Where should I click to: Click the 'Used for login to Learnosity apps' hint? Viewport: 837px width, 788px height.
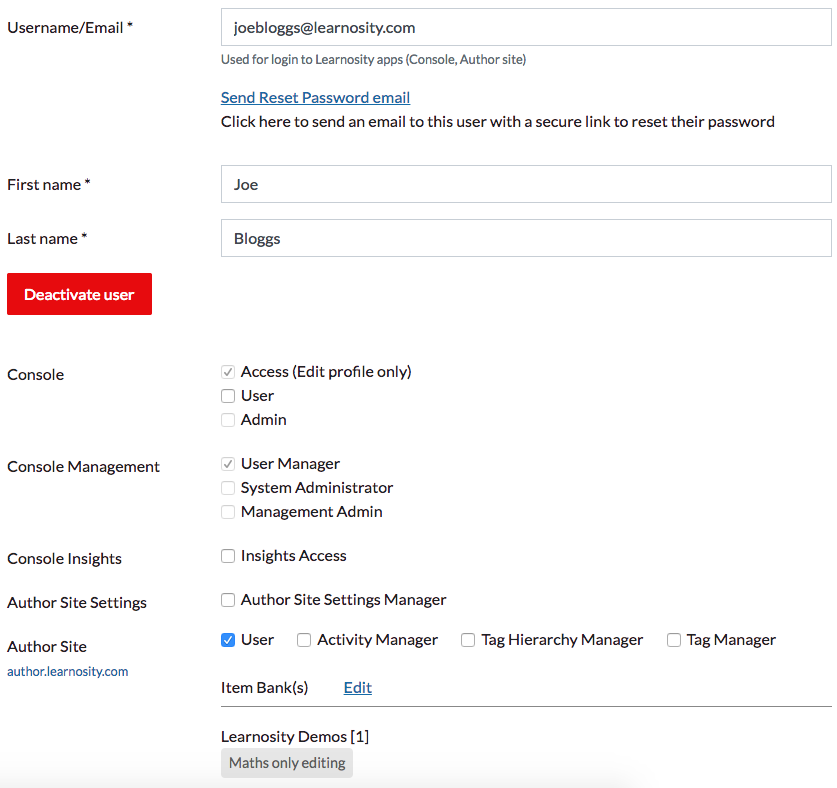click(374, 59)
